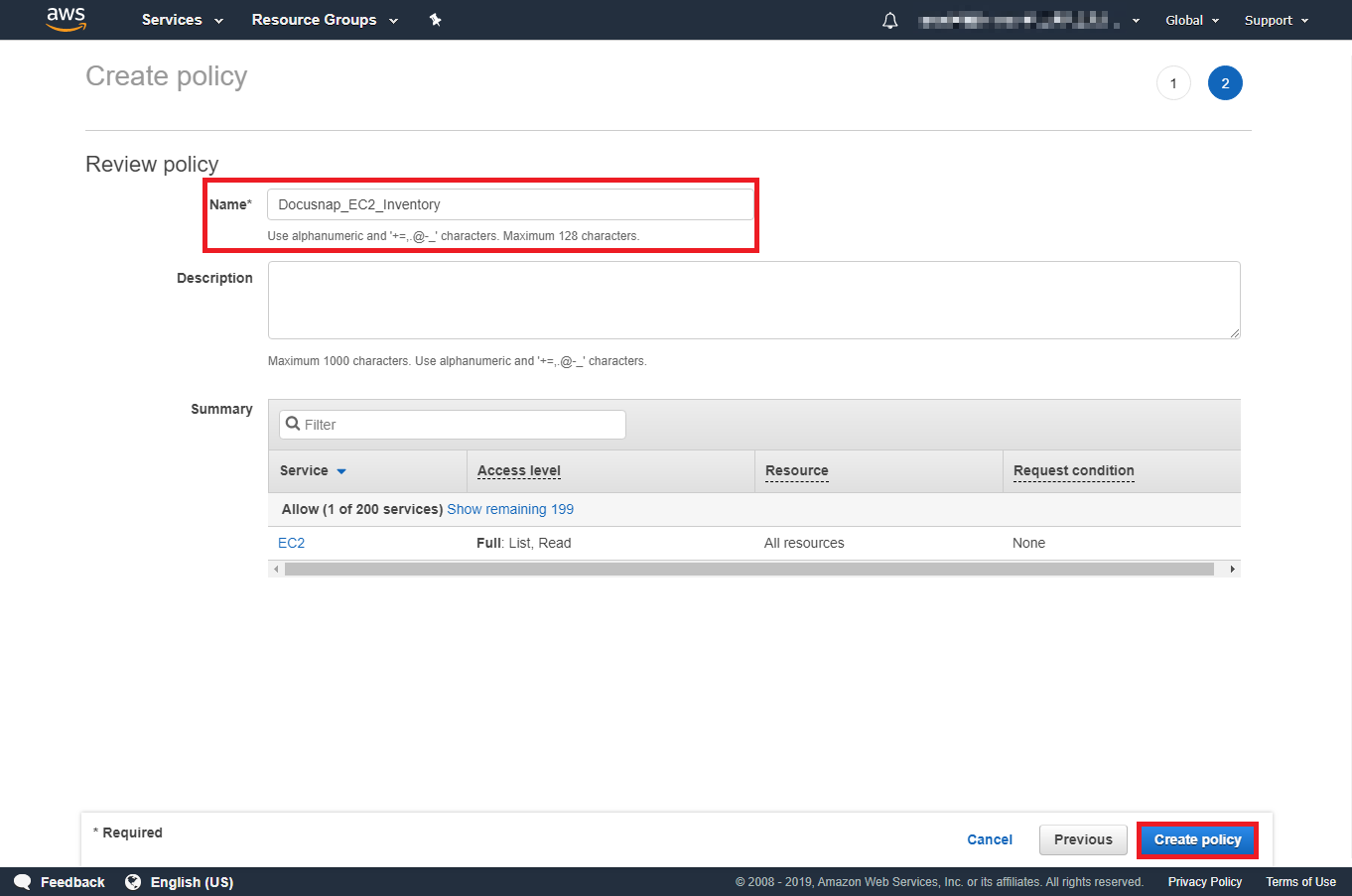The height and width of the screenshot is (896, 1352).
Task: Open the blurred account name dropdown
Action: point(1029,20)
